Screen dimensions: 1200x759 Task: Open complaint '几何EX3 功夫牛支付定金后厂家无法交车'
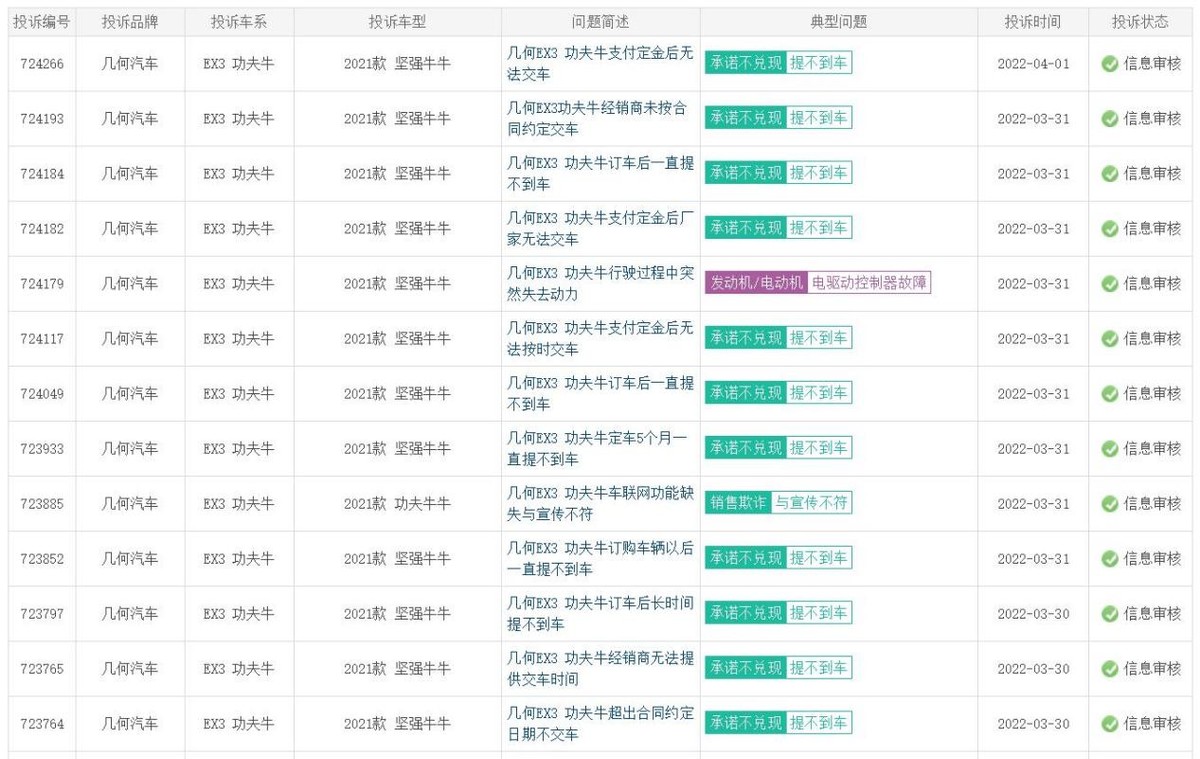[x=600, y=229]
